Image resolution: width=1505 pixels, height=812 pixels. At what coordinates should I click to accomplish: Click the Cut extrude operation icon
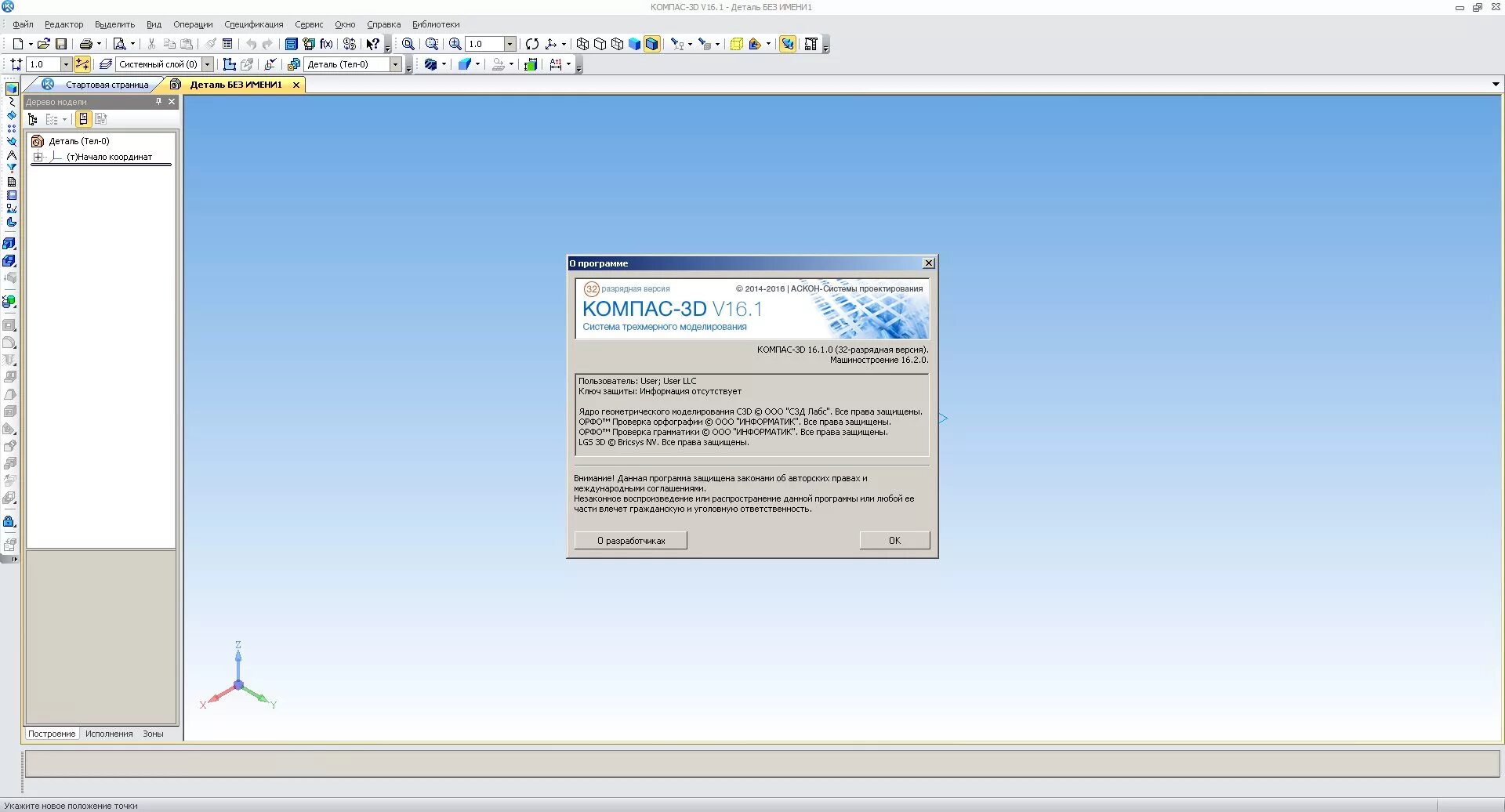pos(9,261)
